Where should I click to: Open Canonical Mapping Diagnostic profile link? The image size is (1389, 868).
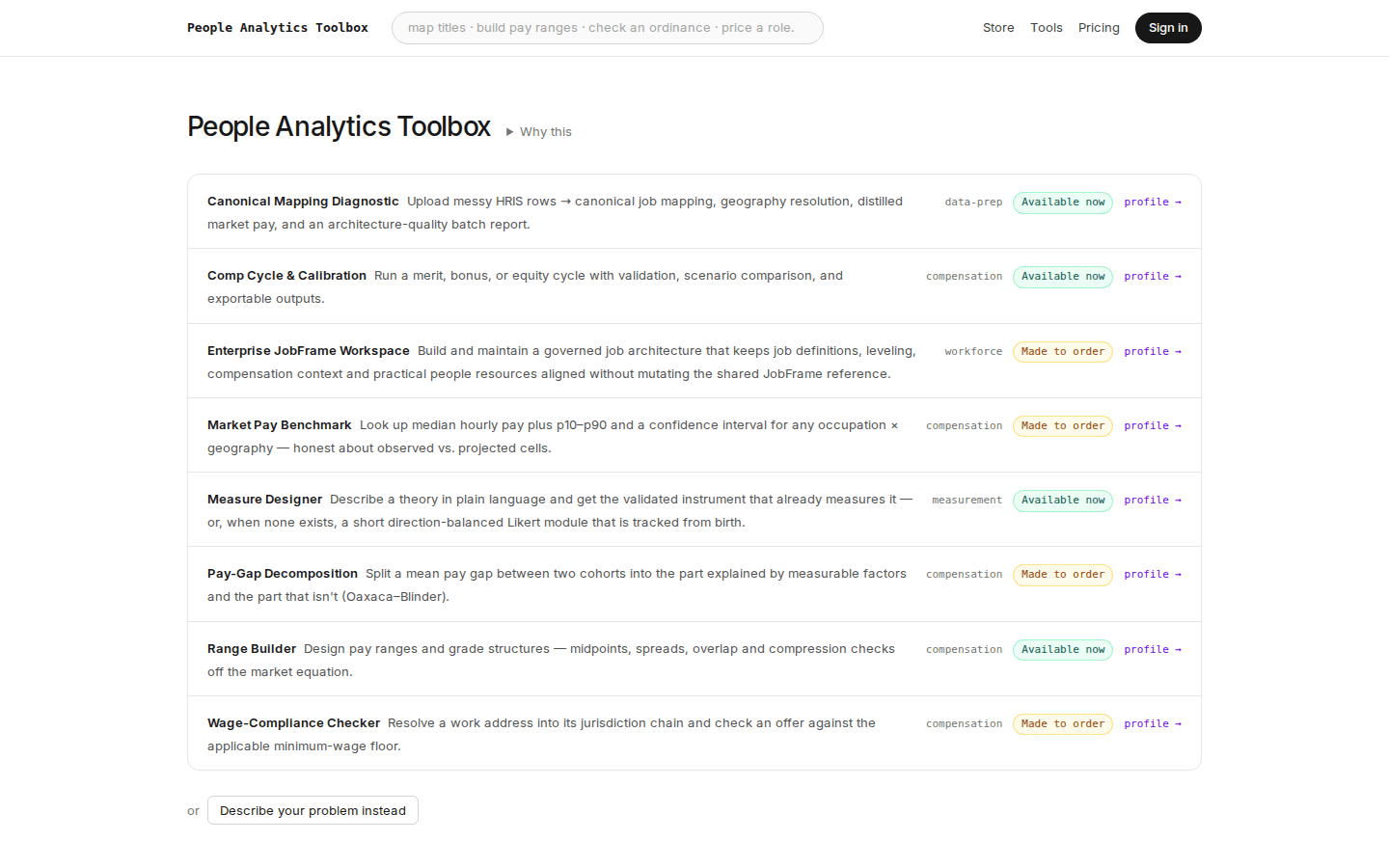1153,203
